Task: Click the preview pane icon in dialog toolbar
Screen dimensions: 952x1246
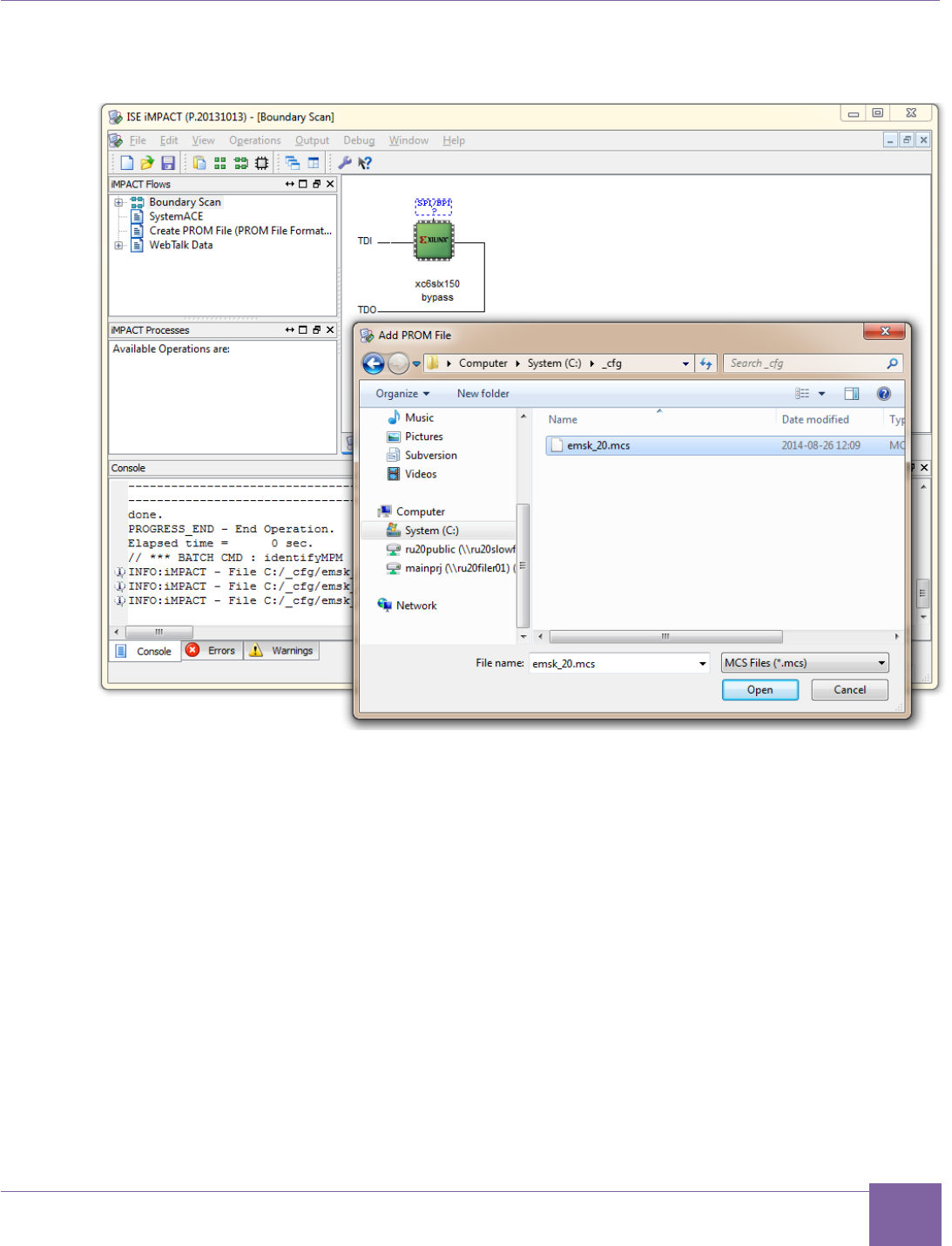Action: click(x=852, y=394)
